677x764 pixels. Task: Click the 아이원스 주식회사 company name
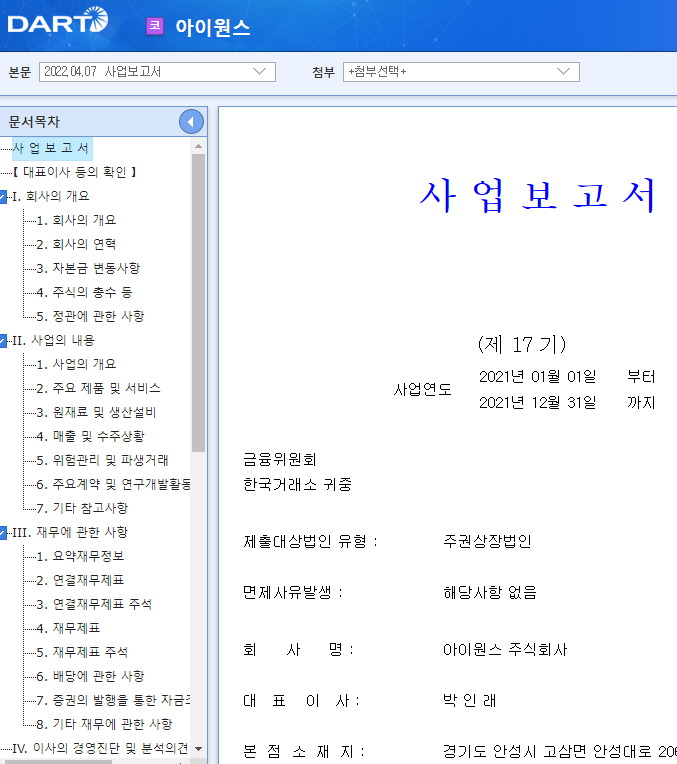pos(505,649)
